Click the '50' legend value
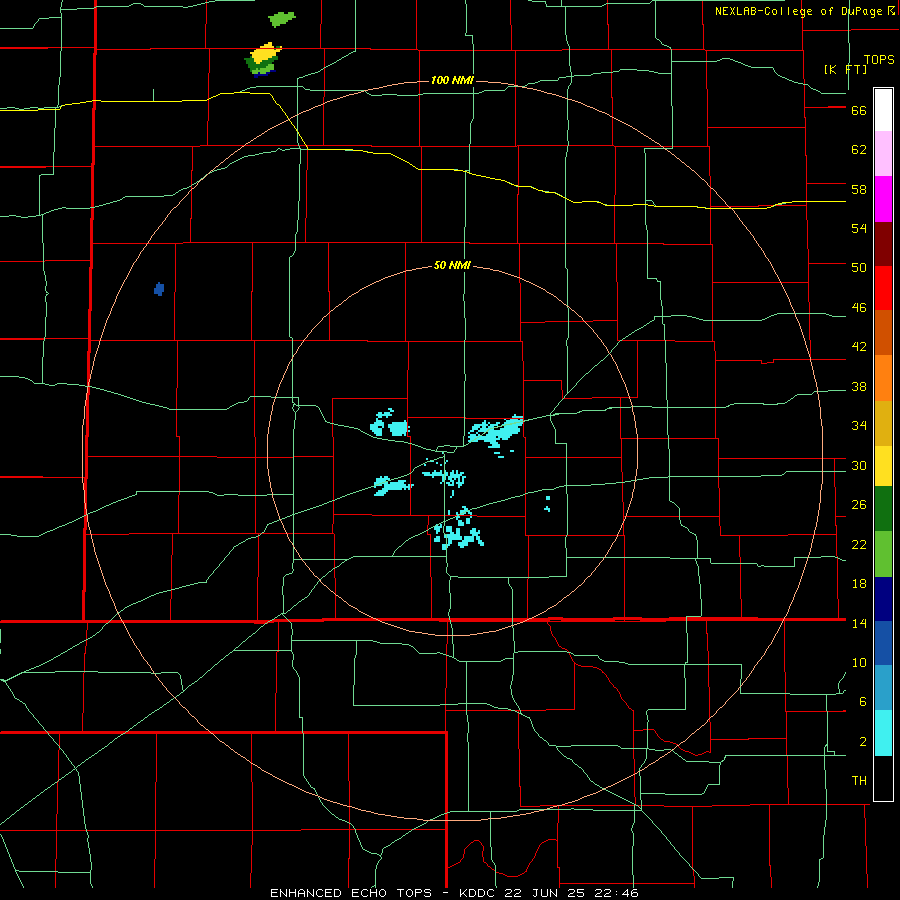This screenshot has width=900, height=900. (x=859, y=268)
